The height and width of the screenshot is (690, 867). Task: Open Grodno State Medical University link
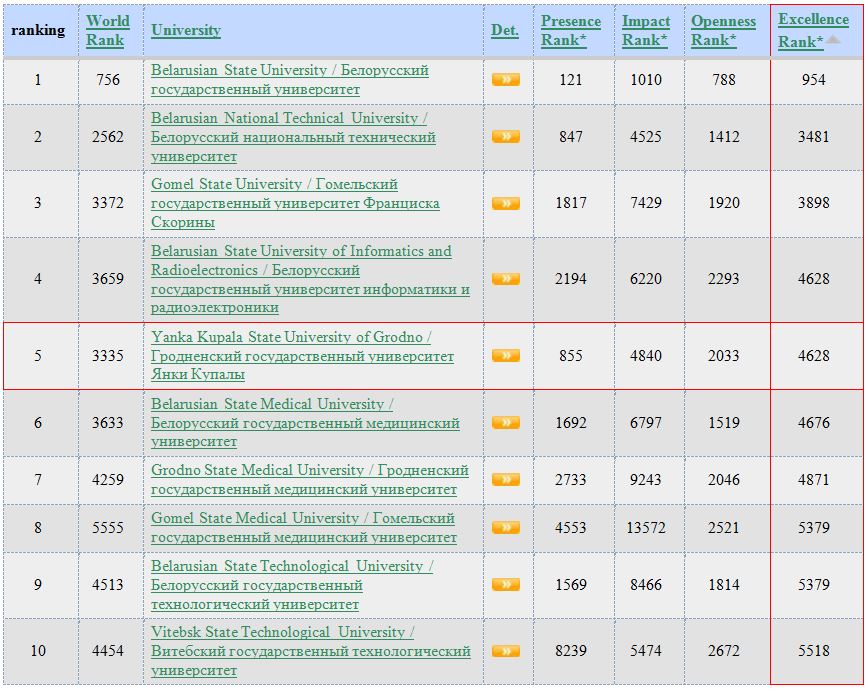pyautogui.click(x=310, y=479)
